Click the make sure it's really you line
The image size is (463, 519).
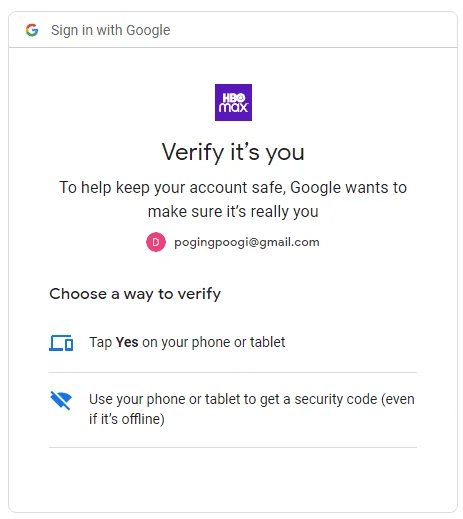tap(233, 212)
